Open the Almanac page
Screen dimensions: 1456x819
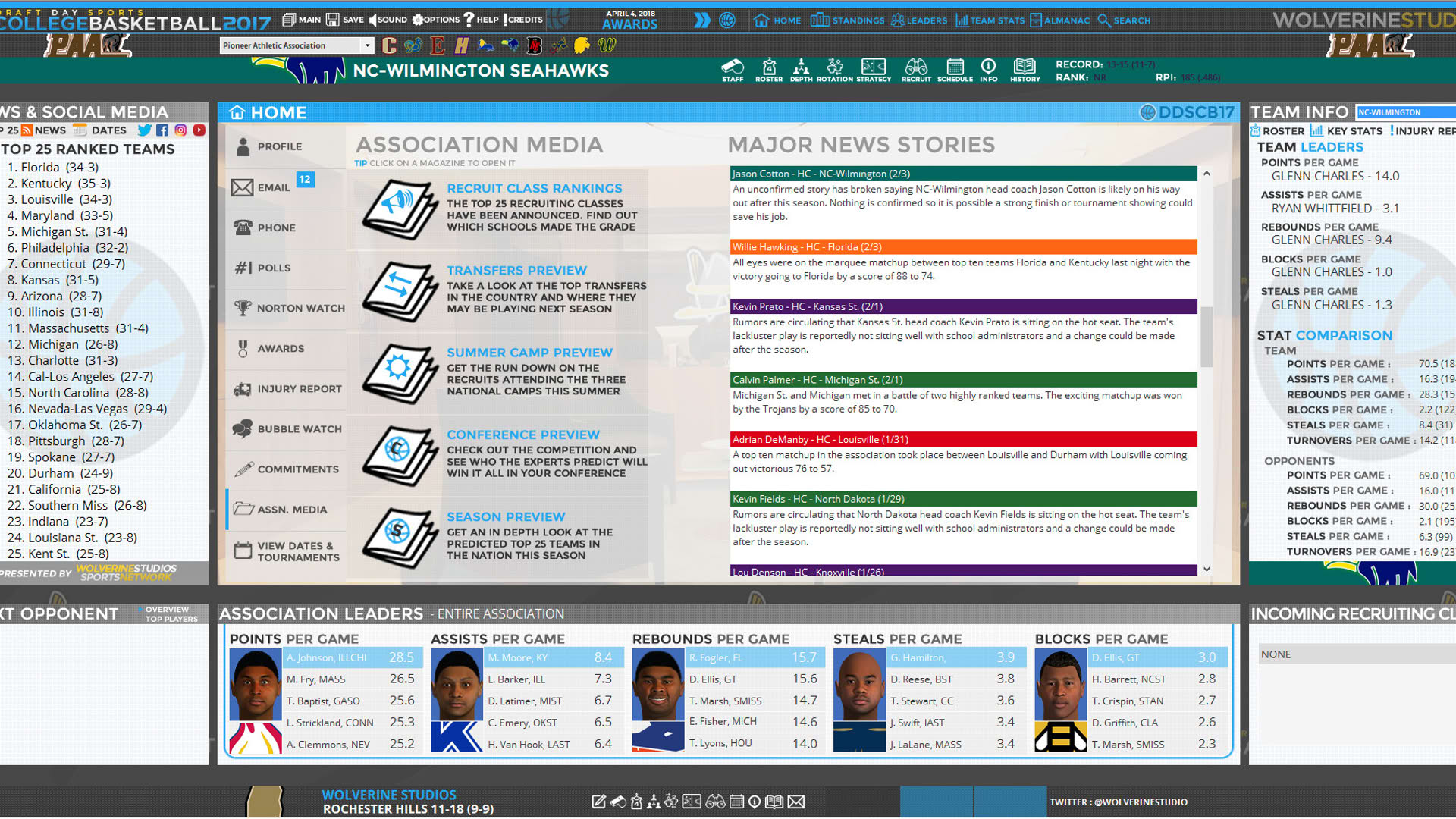click(1059, 20)
